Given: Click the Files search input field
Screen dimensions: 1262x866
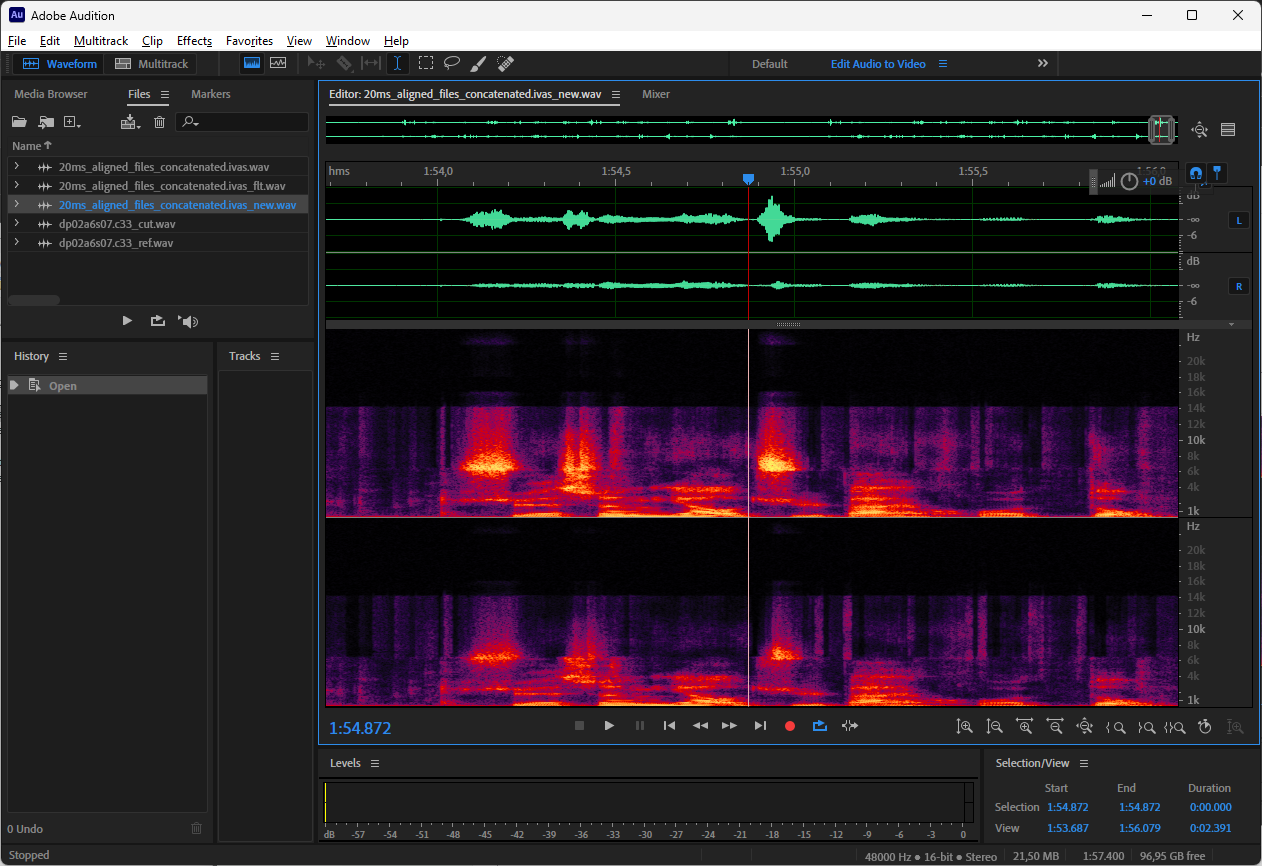Looking at the screenshot, I should pos(250,122).
